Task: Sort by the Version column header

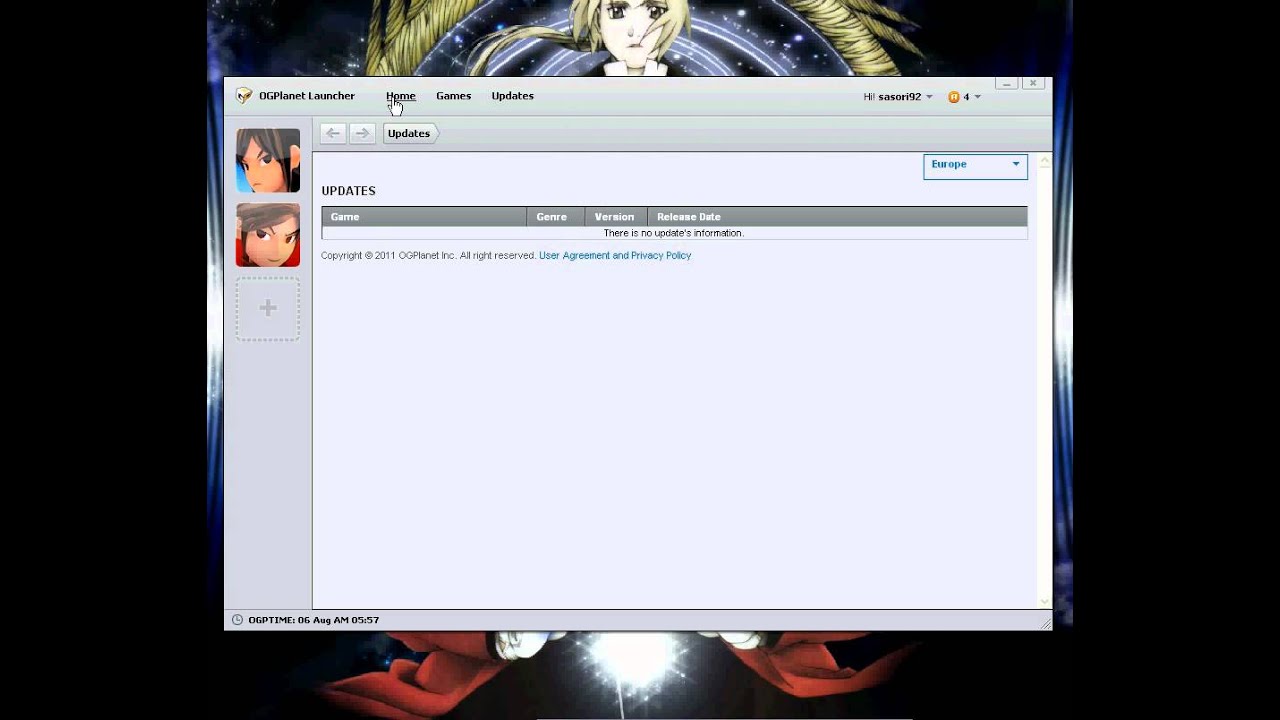Action: (x=616, y=217)
